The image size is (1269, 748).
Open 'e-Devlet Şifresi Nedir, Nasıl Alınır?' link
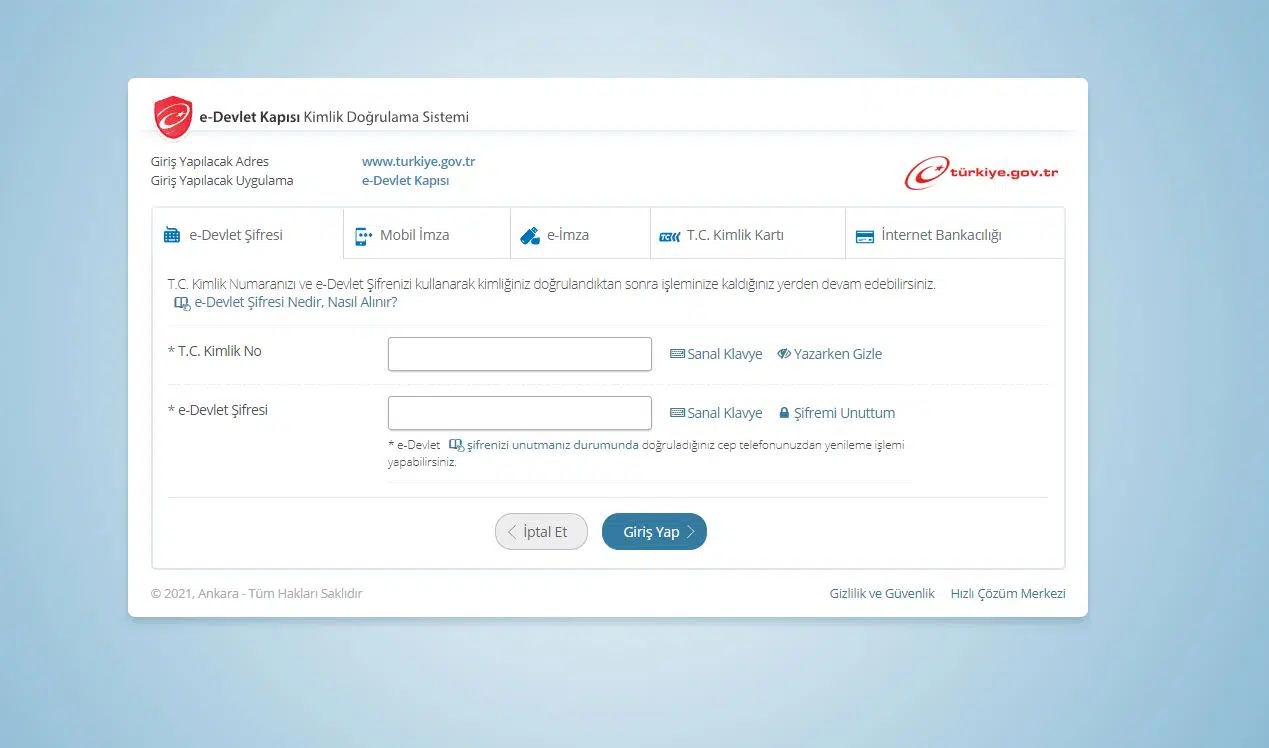[x=286, y=302]
